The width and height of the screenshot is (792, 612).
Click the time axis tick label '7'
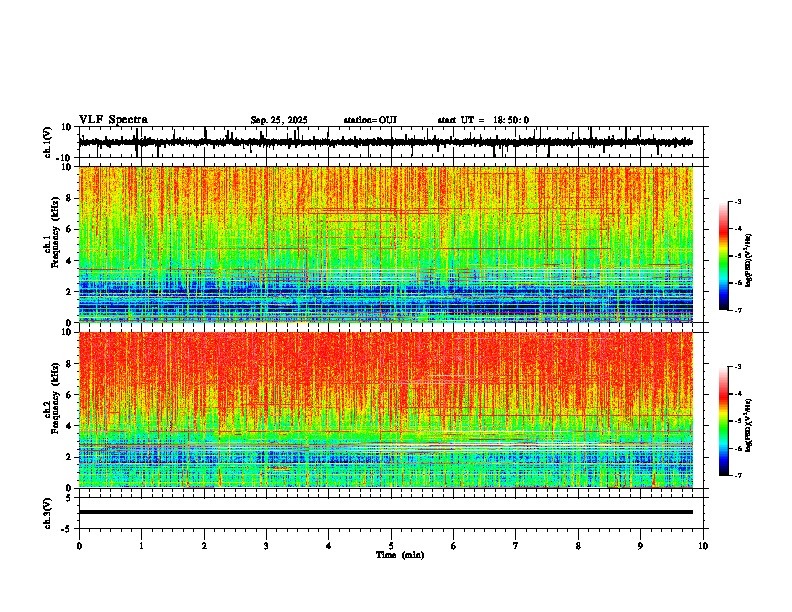[516, 546]
